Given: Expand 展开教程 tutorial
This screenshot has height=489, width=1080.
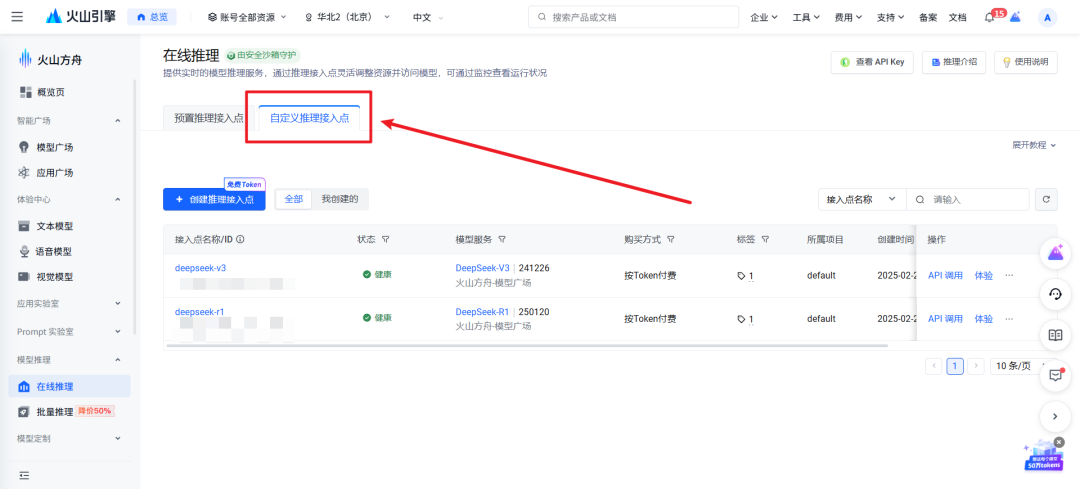Looking at the screenshot, I should click(x=1033, y=145).
